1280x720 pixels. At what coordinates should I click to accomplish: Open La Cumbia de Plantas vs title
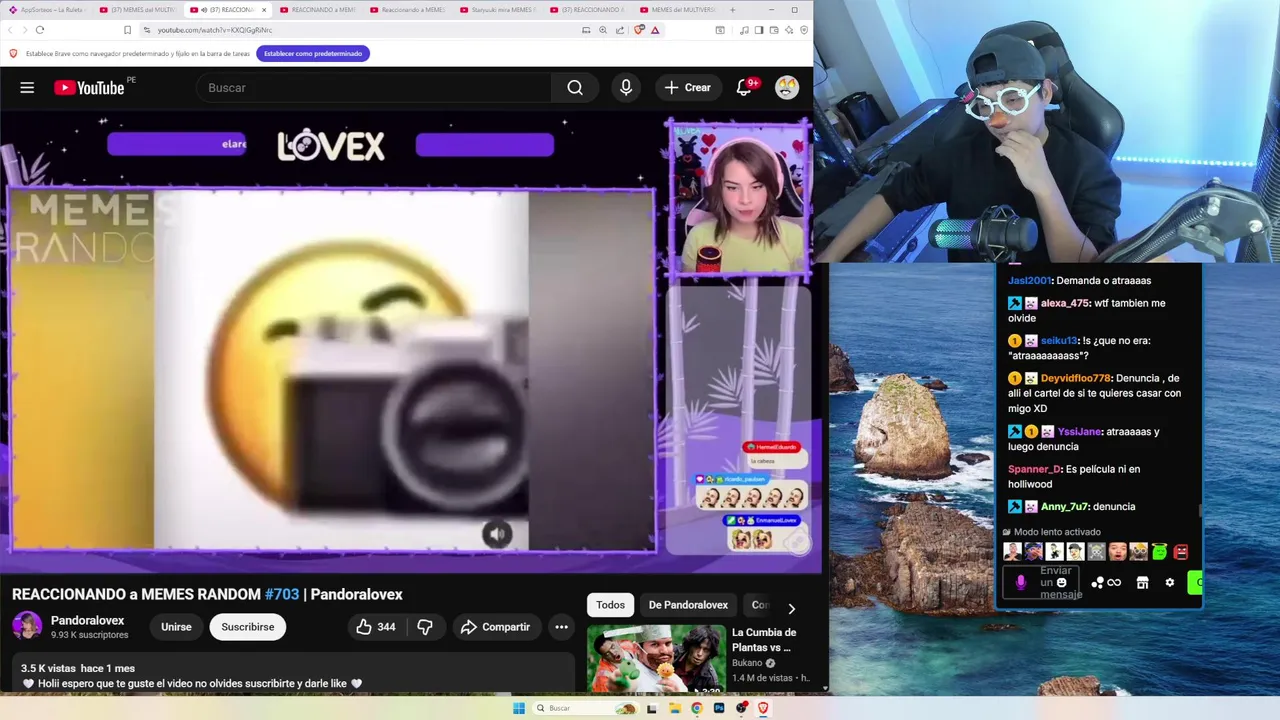coord(764,640)
